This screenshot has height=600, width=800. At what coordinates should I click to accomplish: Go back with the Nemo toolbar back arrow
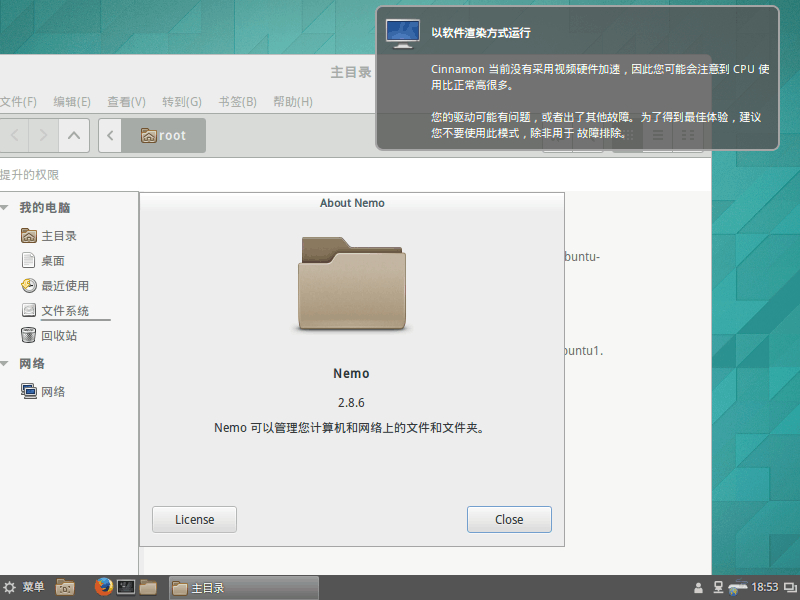15,135
